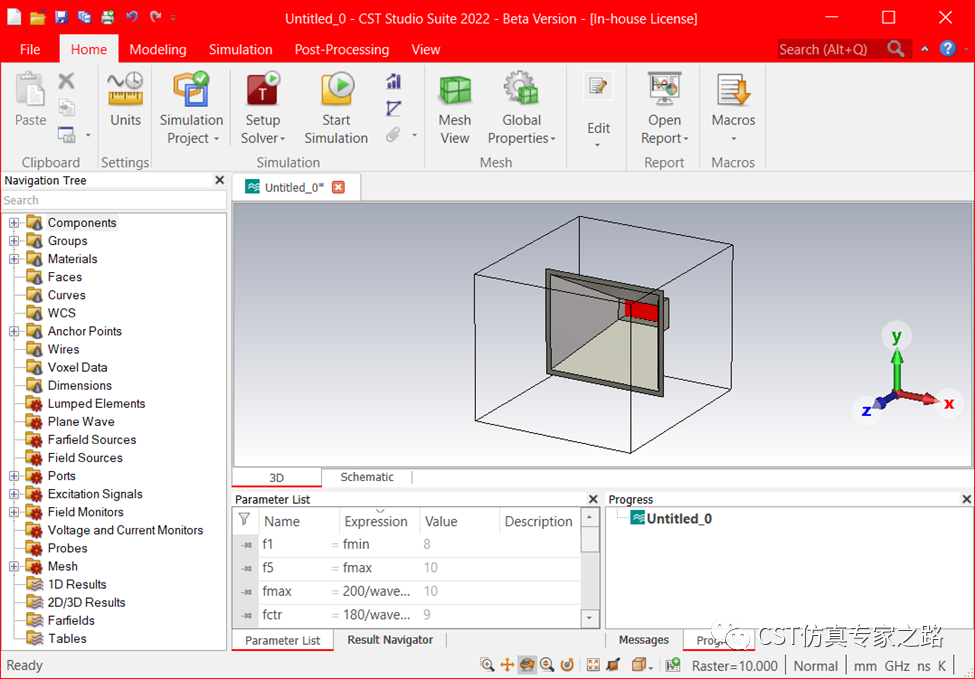Click the Copy icon in Clipboard group

click(x=67, y=108)
